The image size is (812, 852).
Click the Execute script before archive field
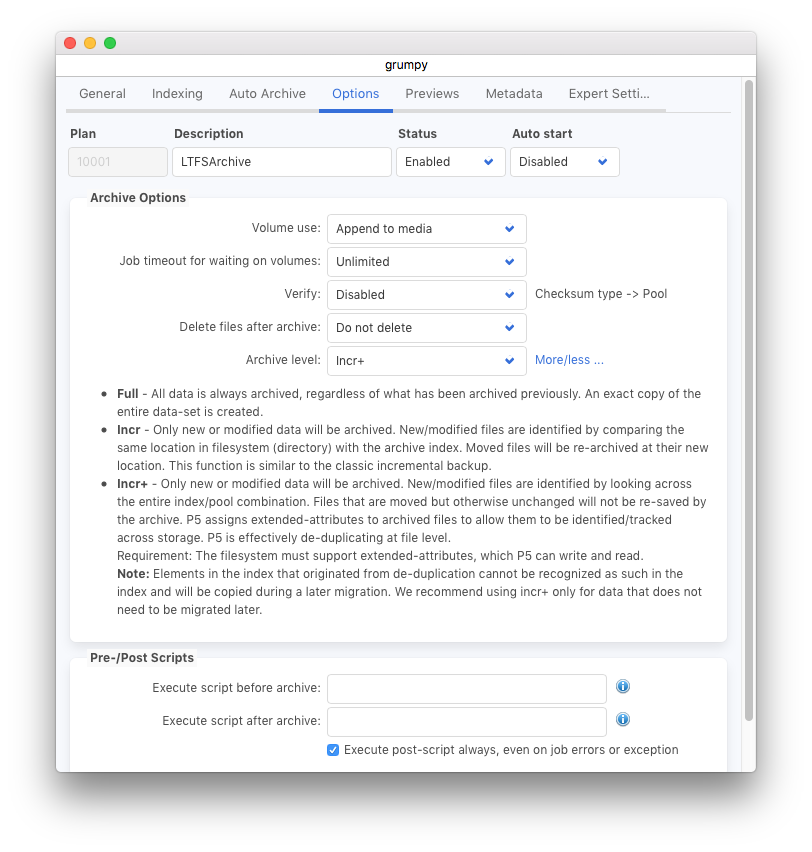coord(466,688)
